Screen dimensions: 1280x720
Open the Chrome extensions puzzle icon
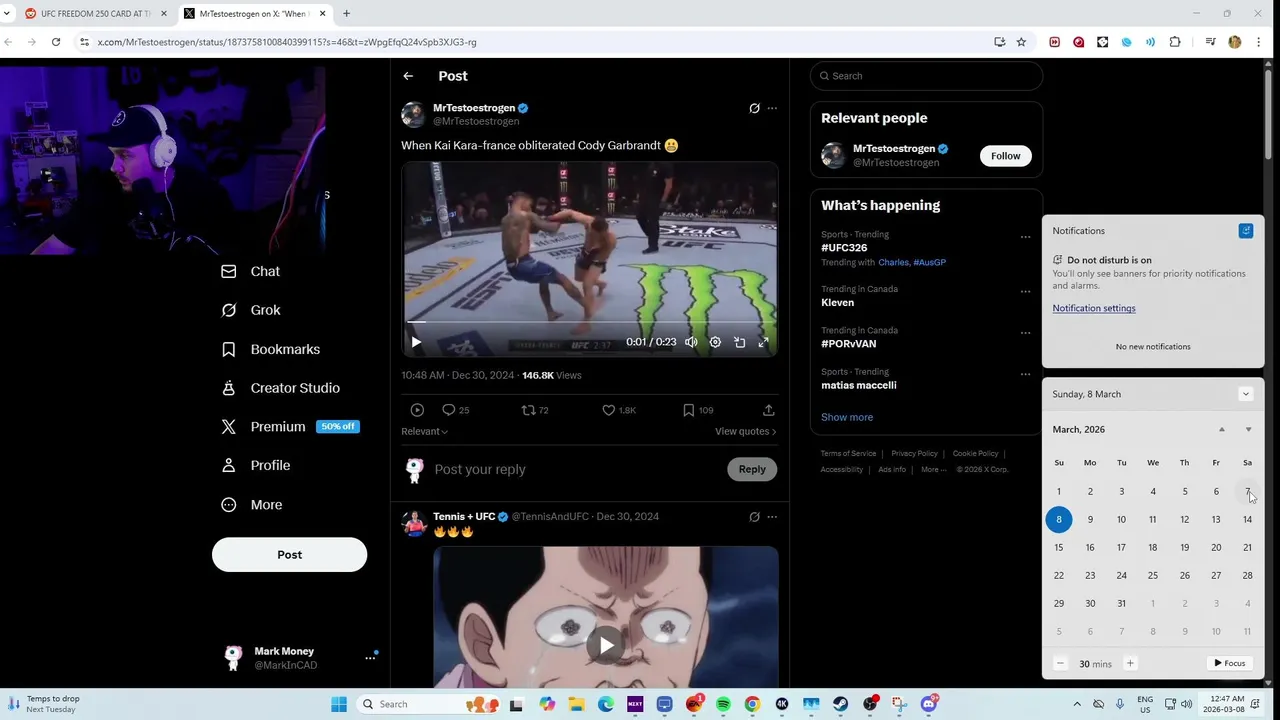point(1175,42)
